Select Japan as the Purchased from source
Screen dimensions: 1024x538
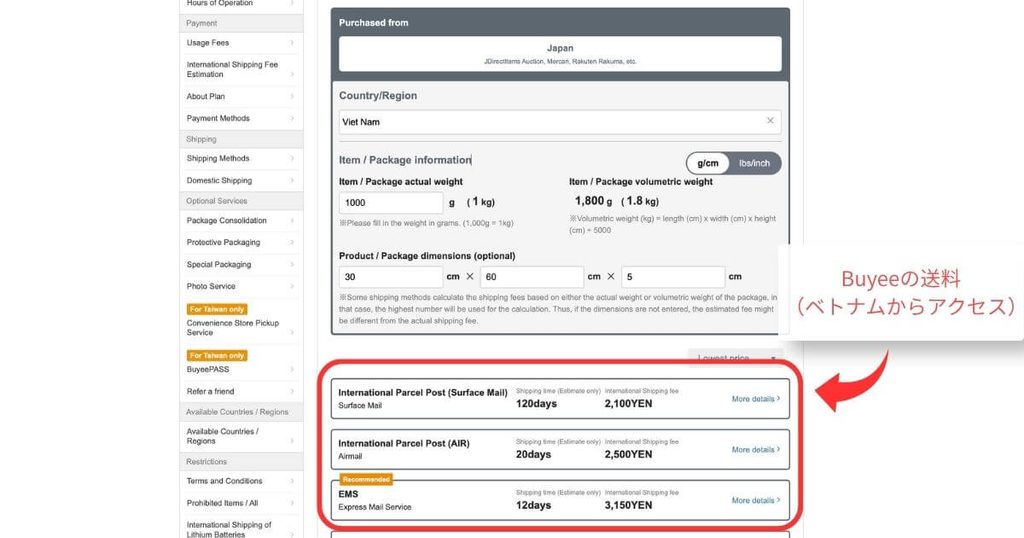click(560, 54)
